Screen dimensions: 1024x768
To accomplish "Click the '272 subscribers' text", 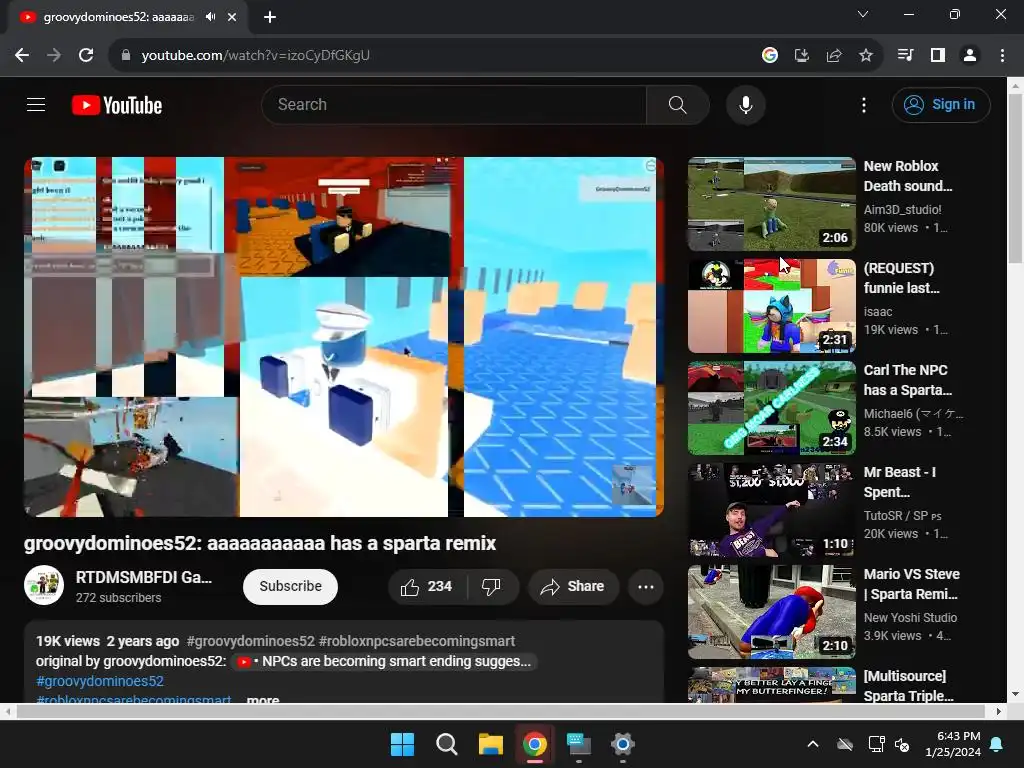I will coord(118,598).
